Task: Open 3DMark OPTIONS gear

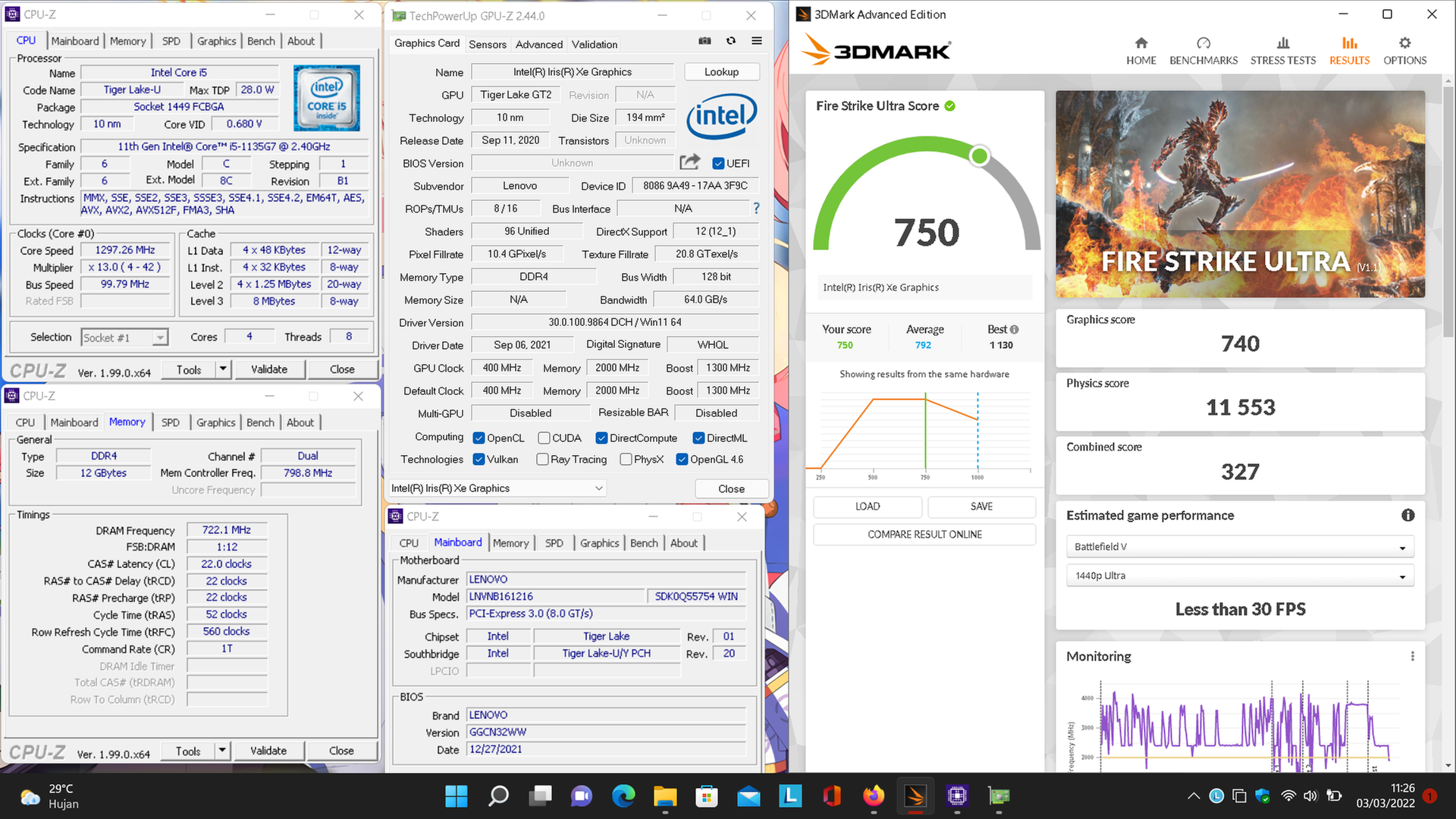Action: [x=1404, y=51]
